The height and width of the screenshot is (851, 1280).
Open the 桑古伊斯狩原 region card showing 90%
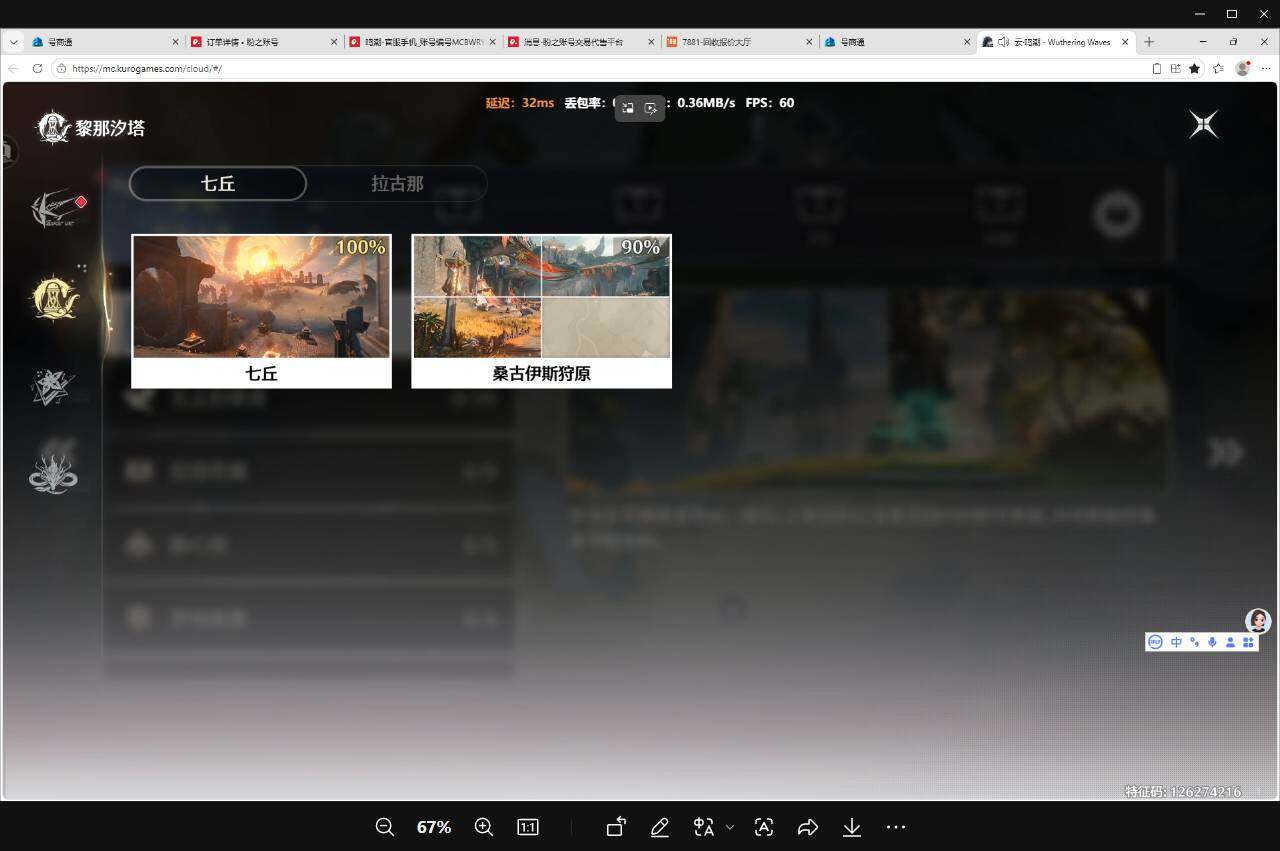pos(541,311)
